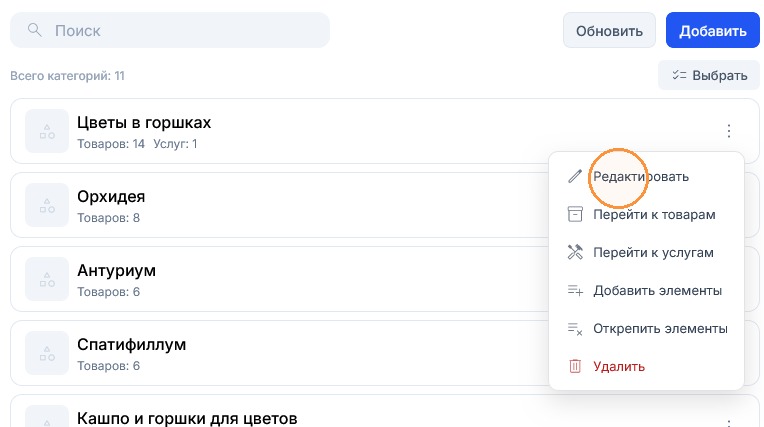Click the blue Добавить button

coord(712,30)
